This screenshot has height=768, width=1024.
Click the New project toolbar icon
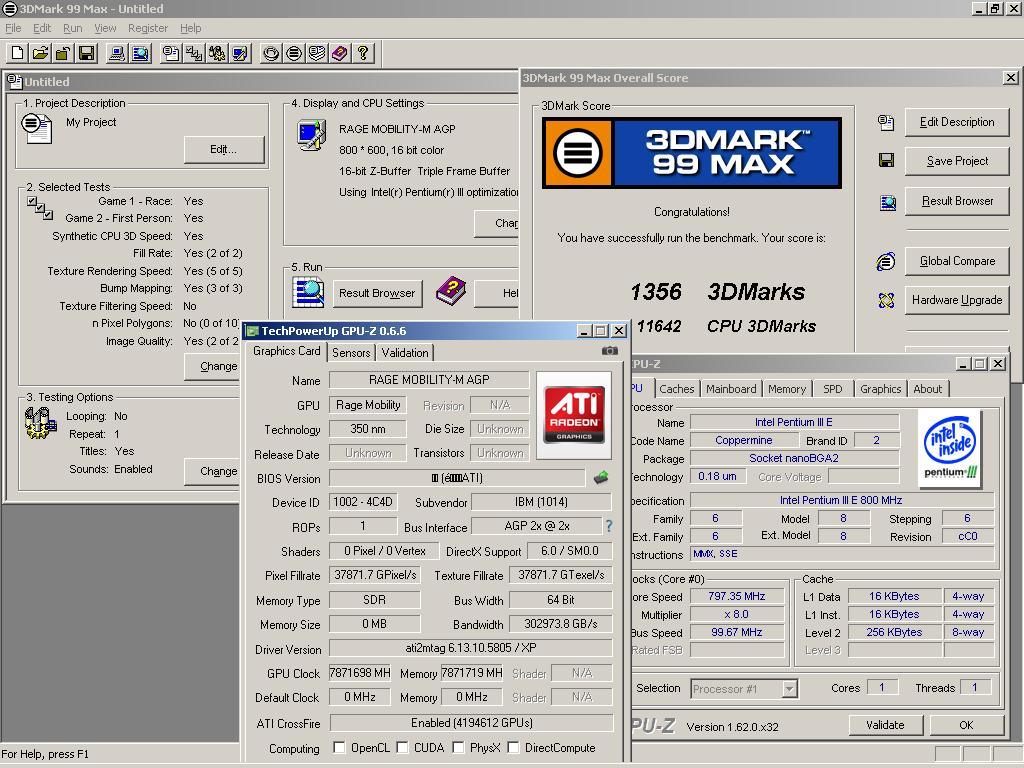(x=18, y=53)
